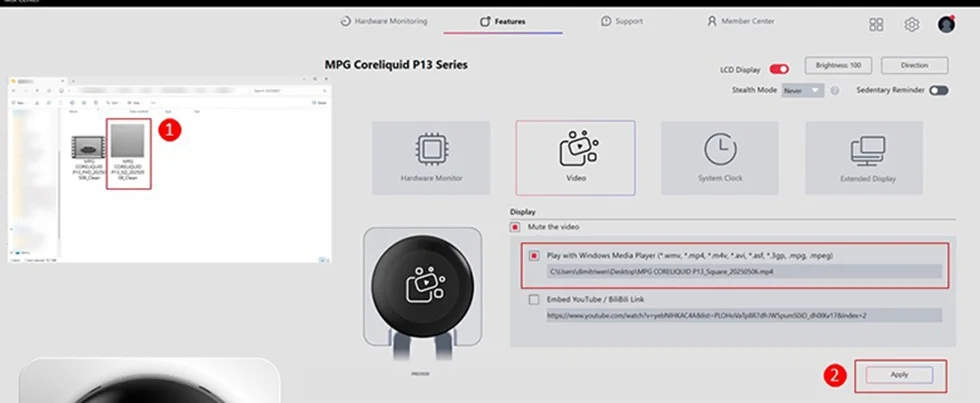Check the Embed YouTube / BiliBili Link option

[534, 300]
